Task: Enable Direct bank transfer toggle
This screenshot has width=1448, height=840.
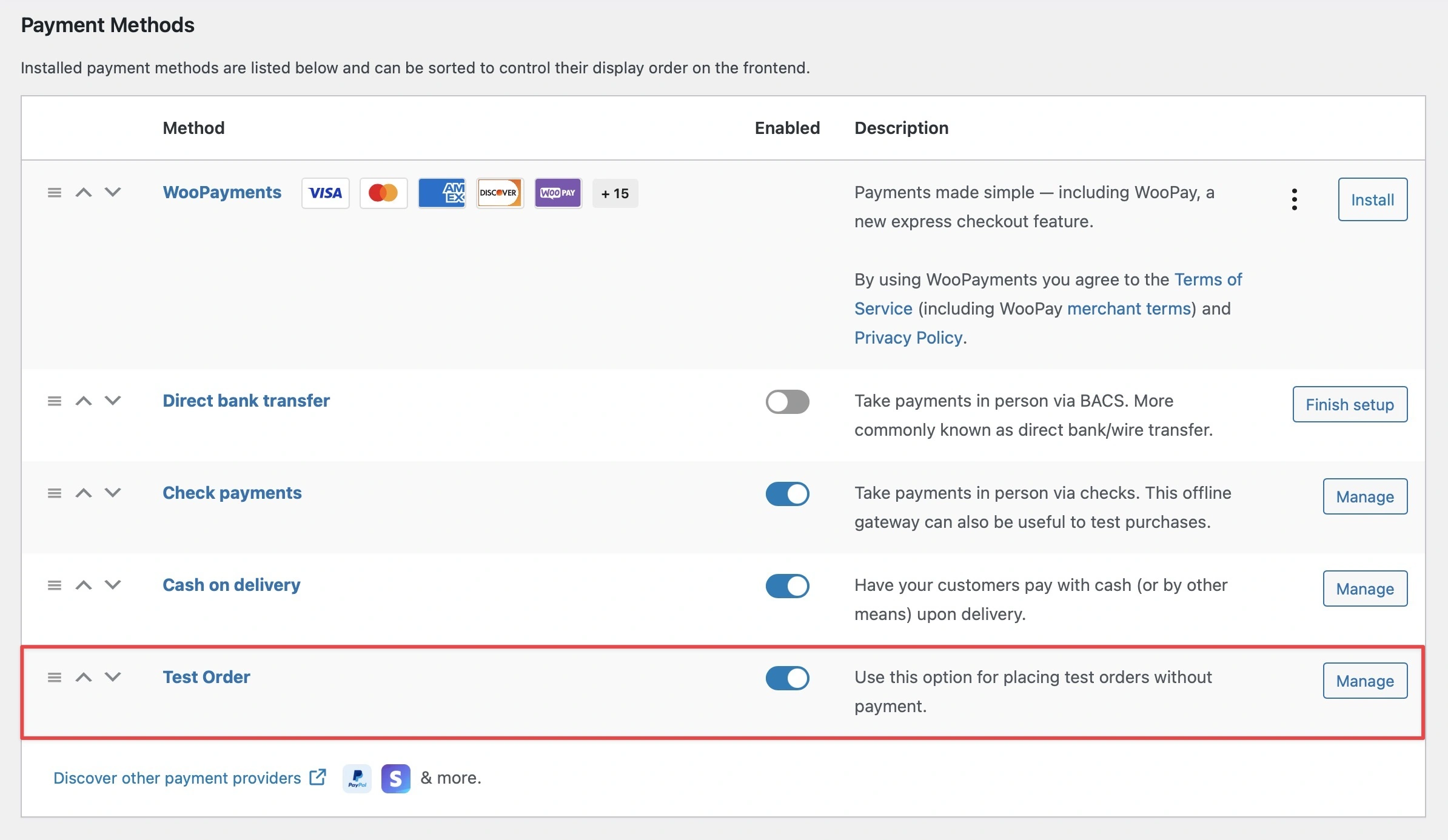Action: (787, 402)
